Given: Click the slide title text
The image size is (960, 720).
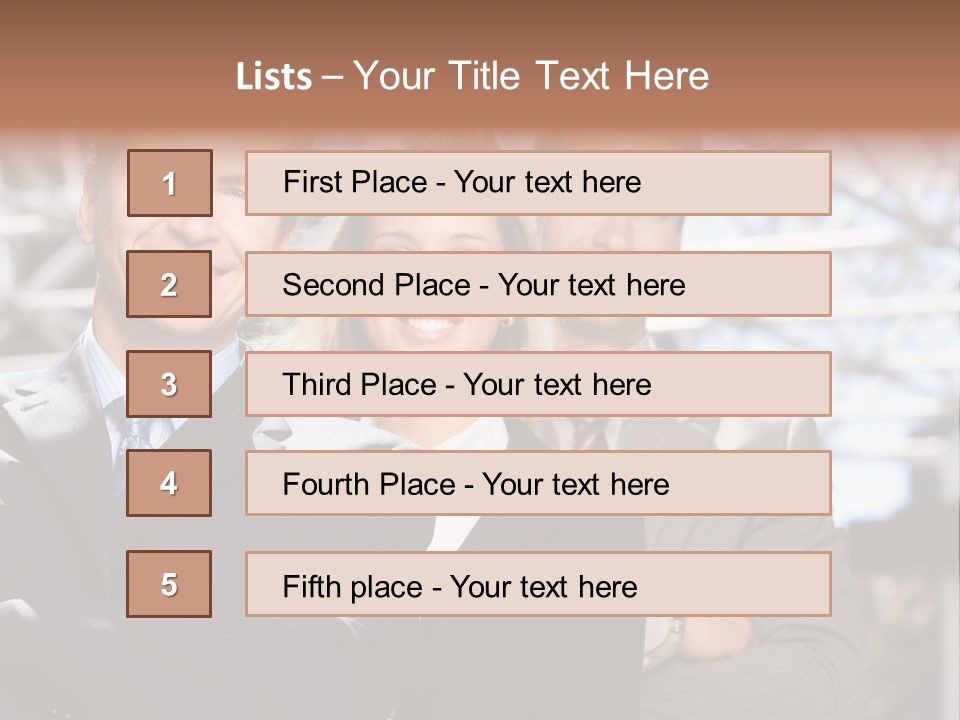Looking at the screenshot, I should coord(473,76).
